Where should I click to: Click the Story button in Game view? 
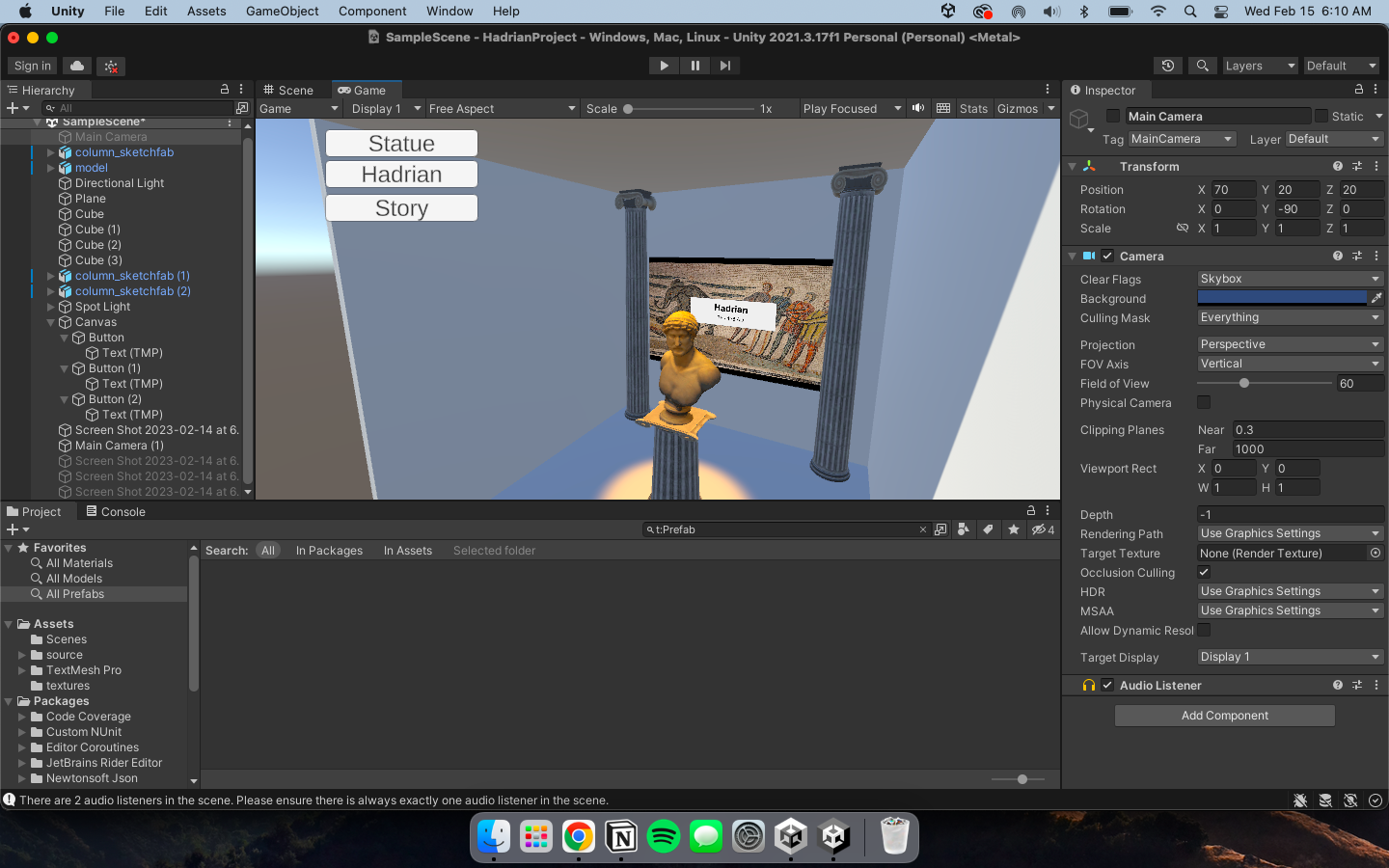pos(401,208)
